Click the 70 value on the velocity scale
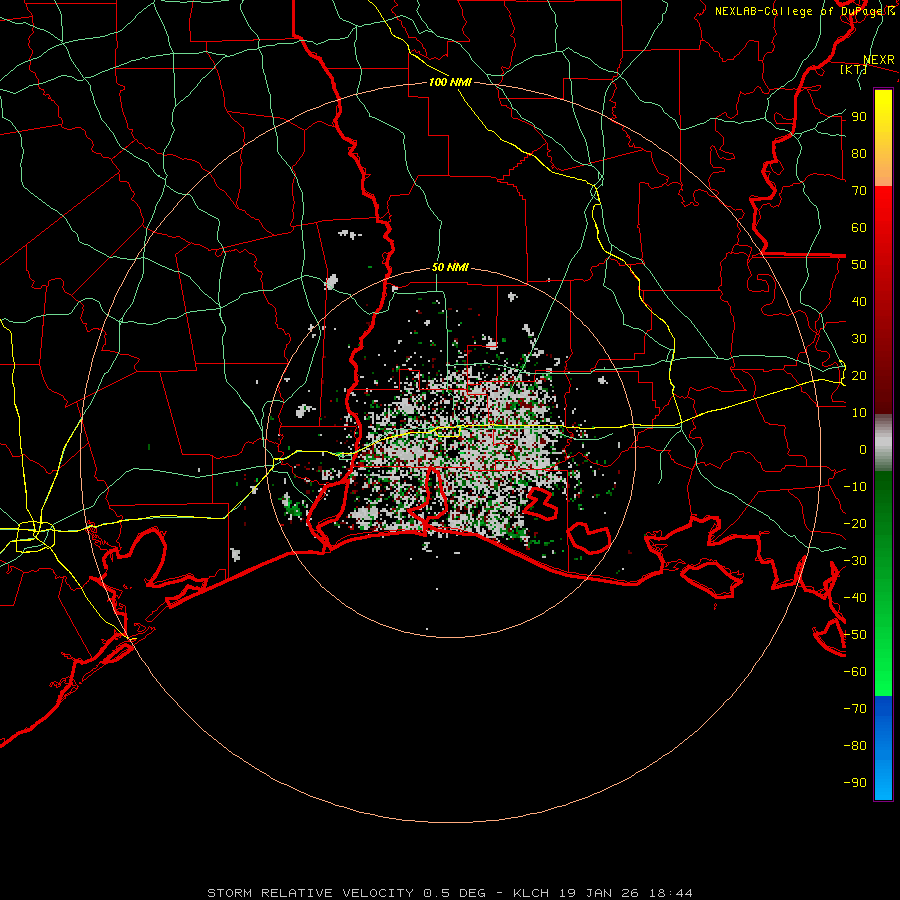 859,191
